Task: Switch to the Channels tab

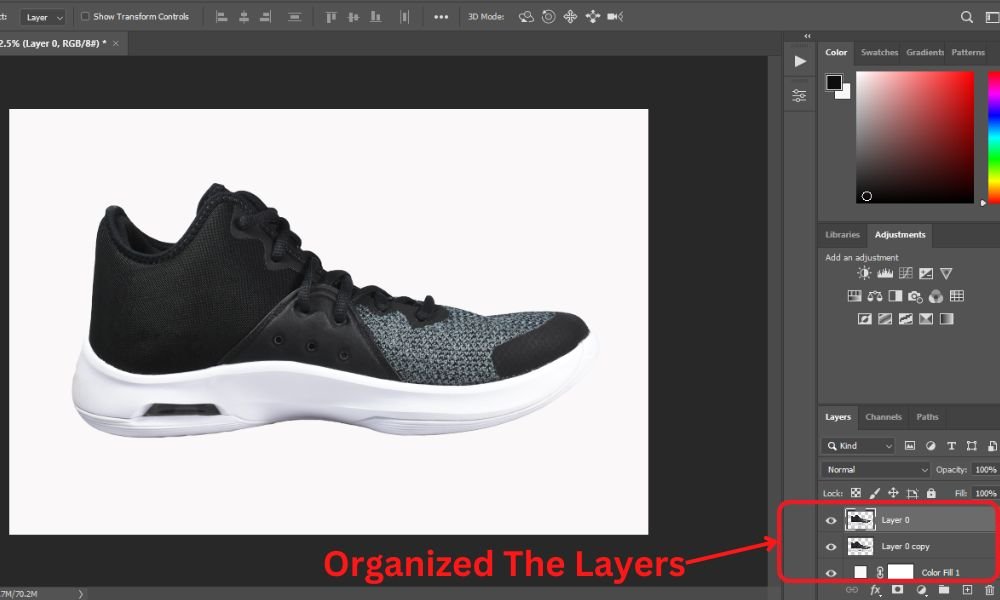Action: click(x=883, y=417)
